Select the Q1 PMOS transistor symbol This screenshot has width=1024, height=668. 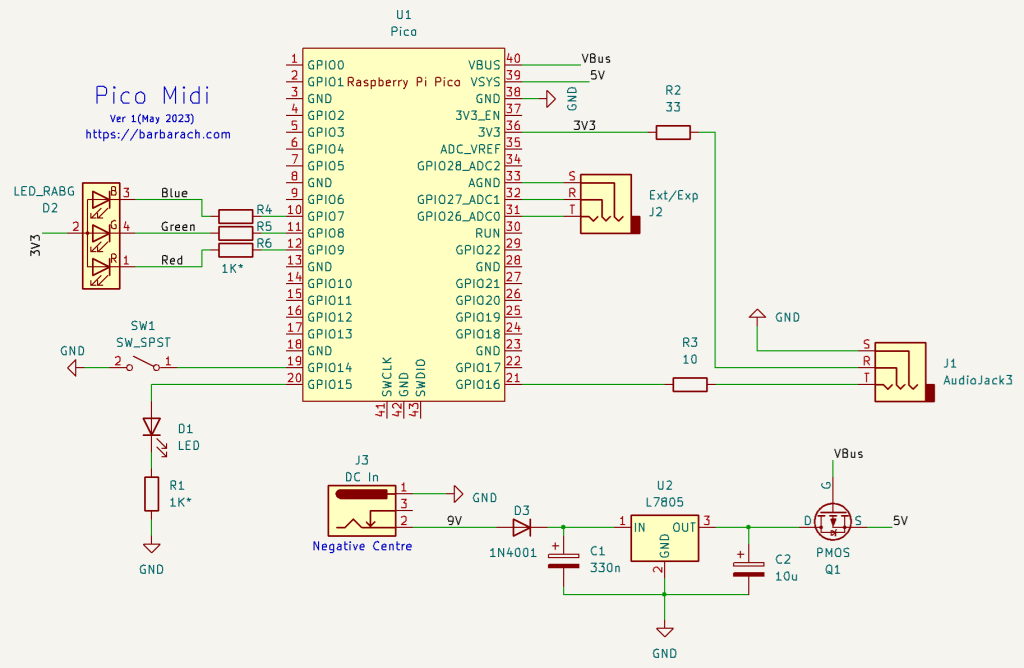coord(833,521)
